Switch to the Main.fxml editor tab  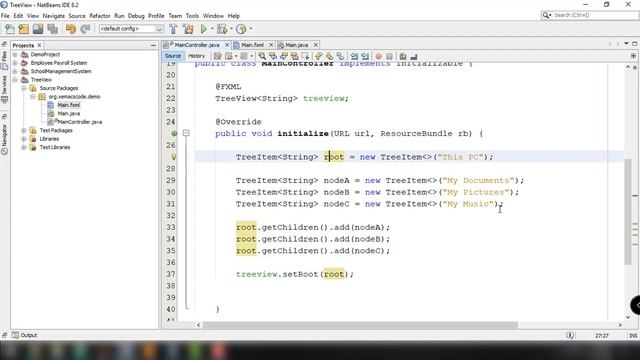pyautogui.click(x=252, y=45)
